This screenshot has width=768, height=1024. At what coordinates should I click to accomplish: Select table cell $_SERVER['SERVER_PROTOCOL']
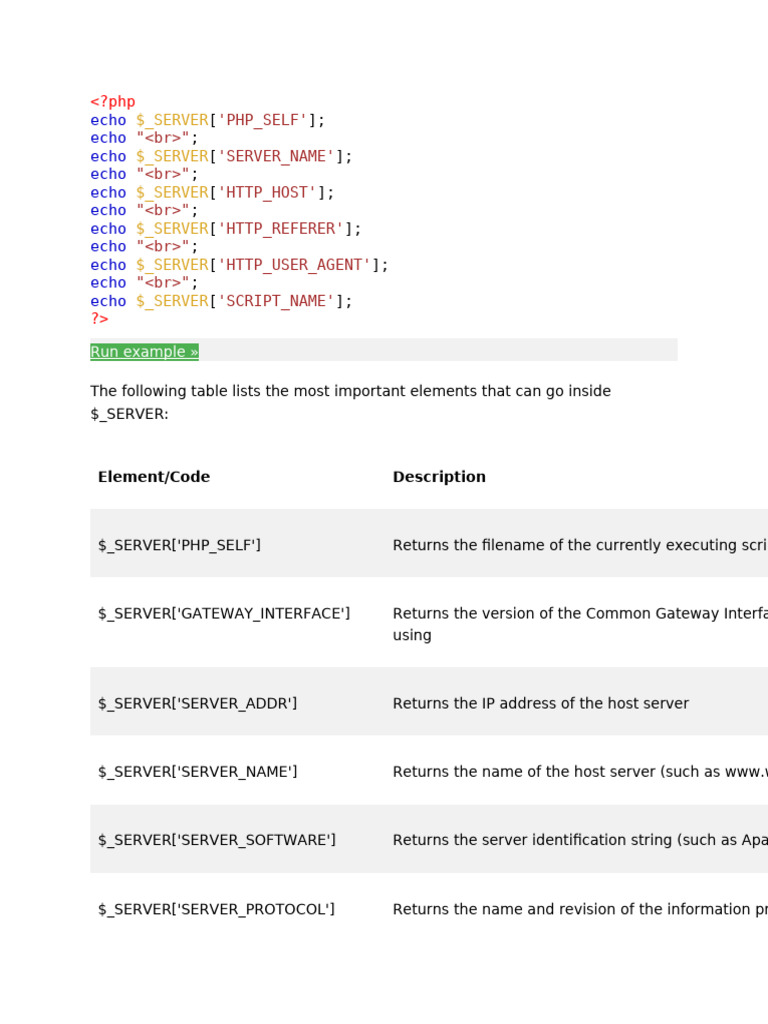[216, 909]
